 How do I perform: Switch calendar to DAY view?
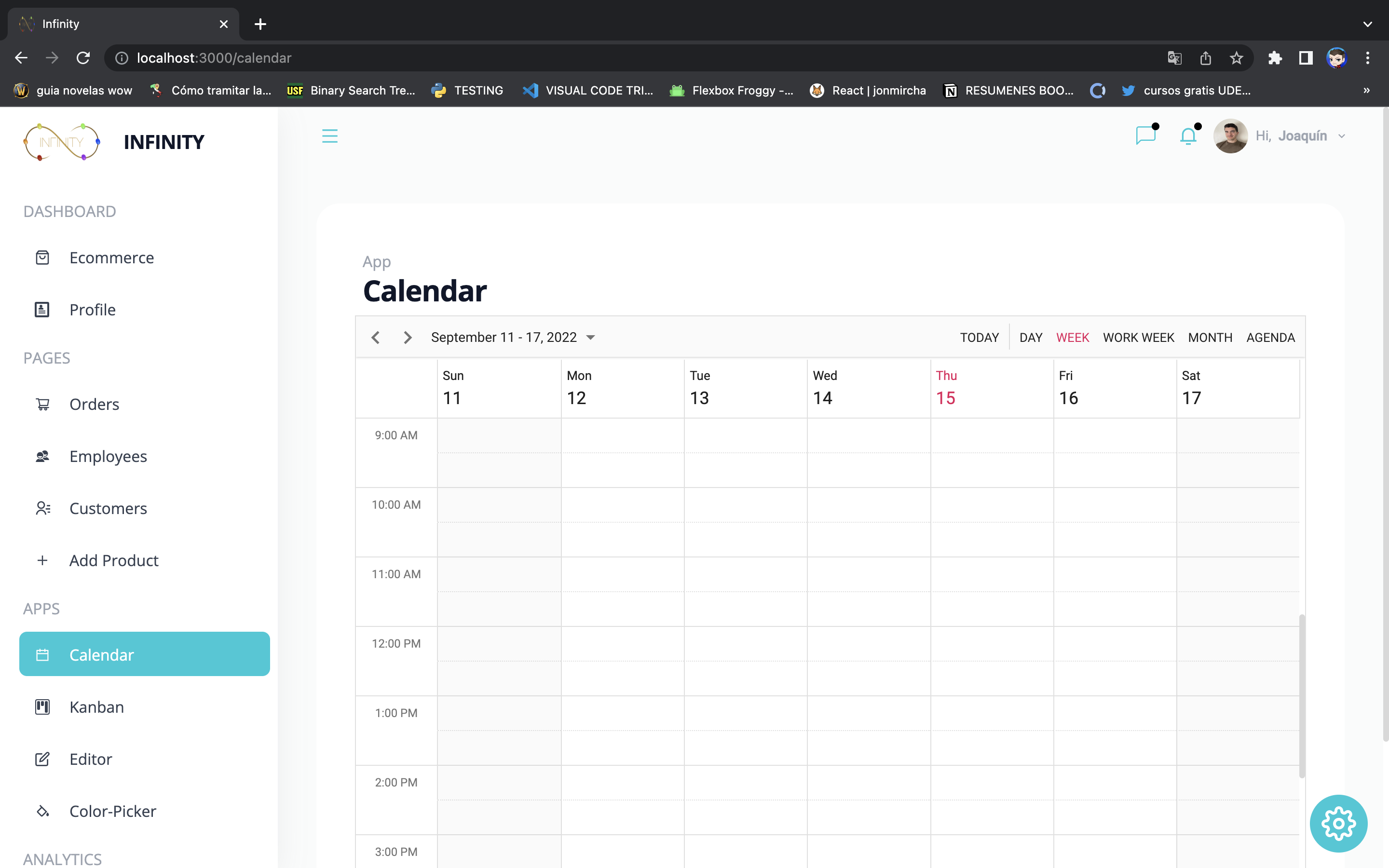click(x=1030, y=338)
